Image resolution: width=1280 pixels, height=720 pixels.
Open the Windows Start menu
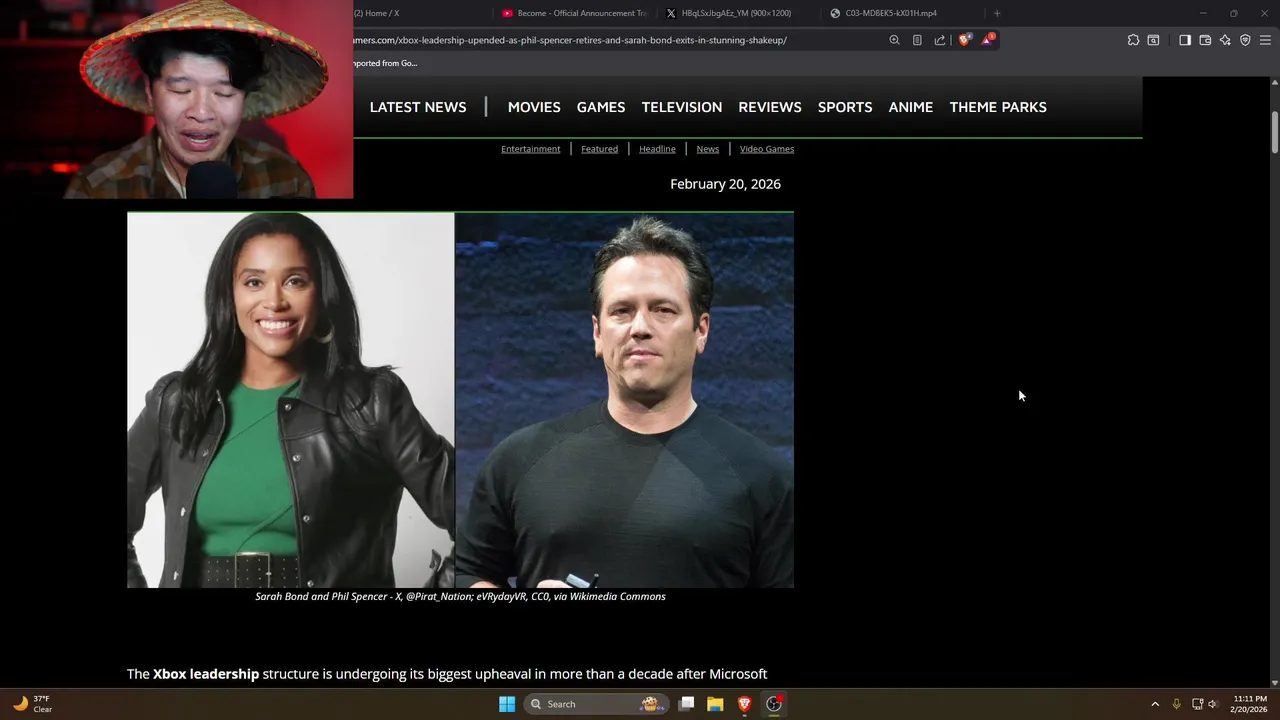507,704
